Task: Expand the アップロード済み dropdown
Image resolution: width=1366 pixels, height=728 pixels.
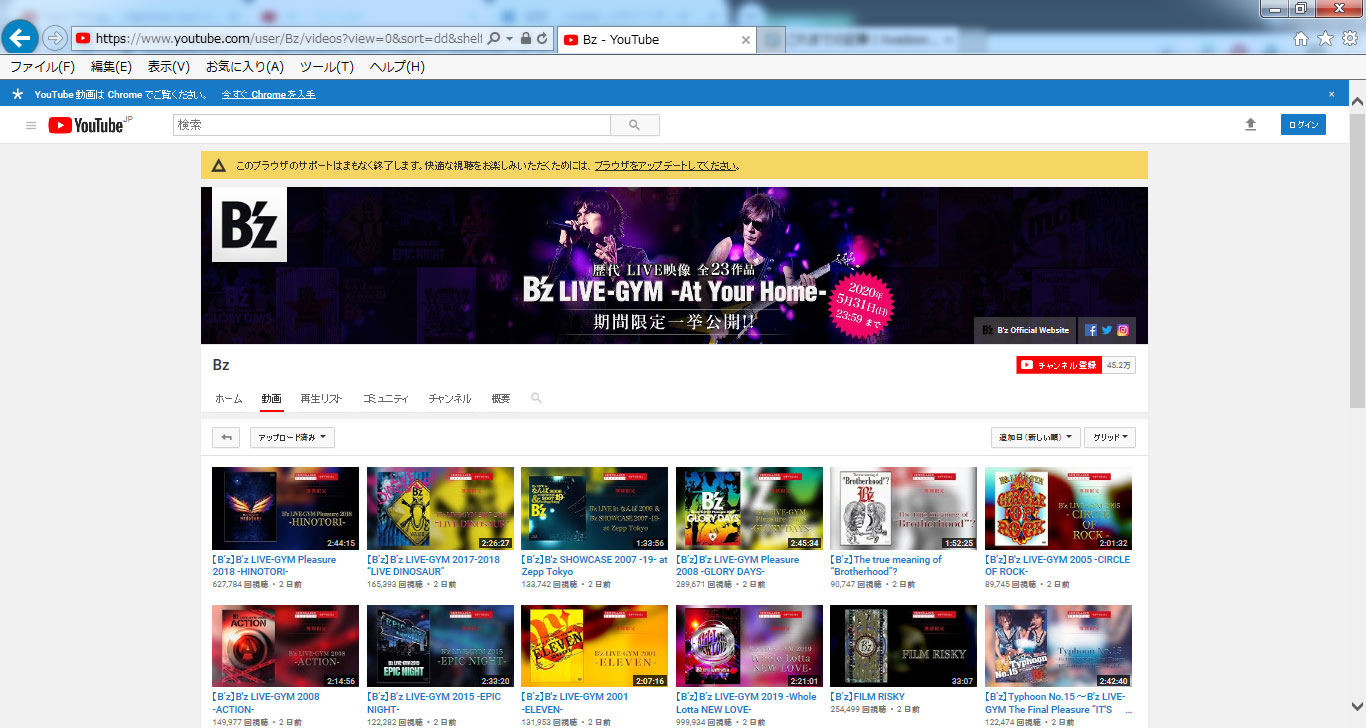Action: tap(292, 437)
